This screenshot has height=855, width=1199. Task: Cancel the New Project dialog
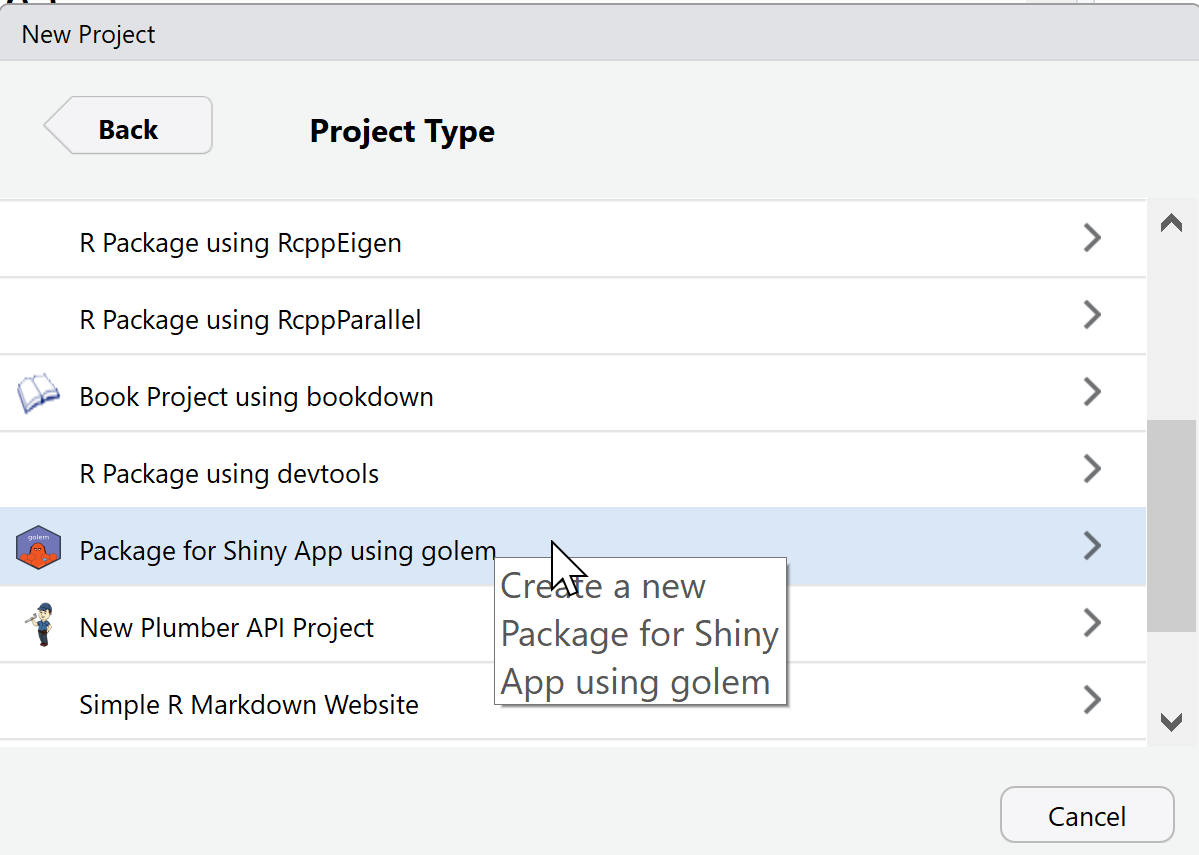coord(1087,815)
